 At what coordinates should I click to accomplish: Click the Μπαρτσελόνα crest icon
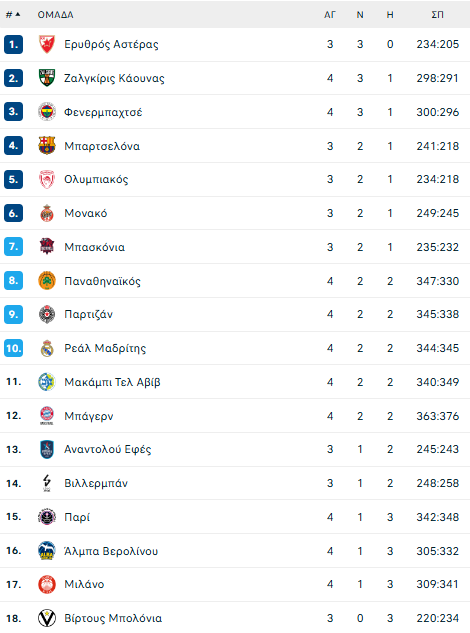click(47, 146)
